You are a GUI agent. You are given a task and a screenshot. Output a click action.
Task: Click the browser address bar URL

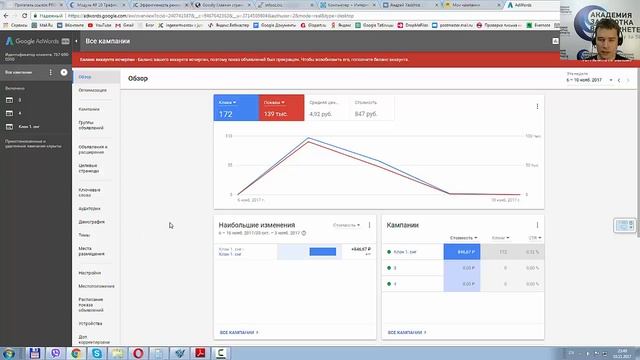coord(210,16)
